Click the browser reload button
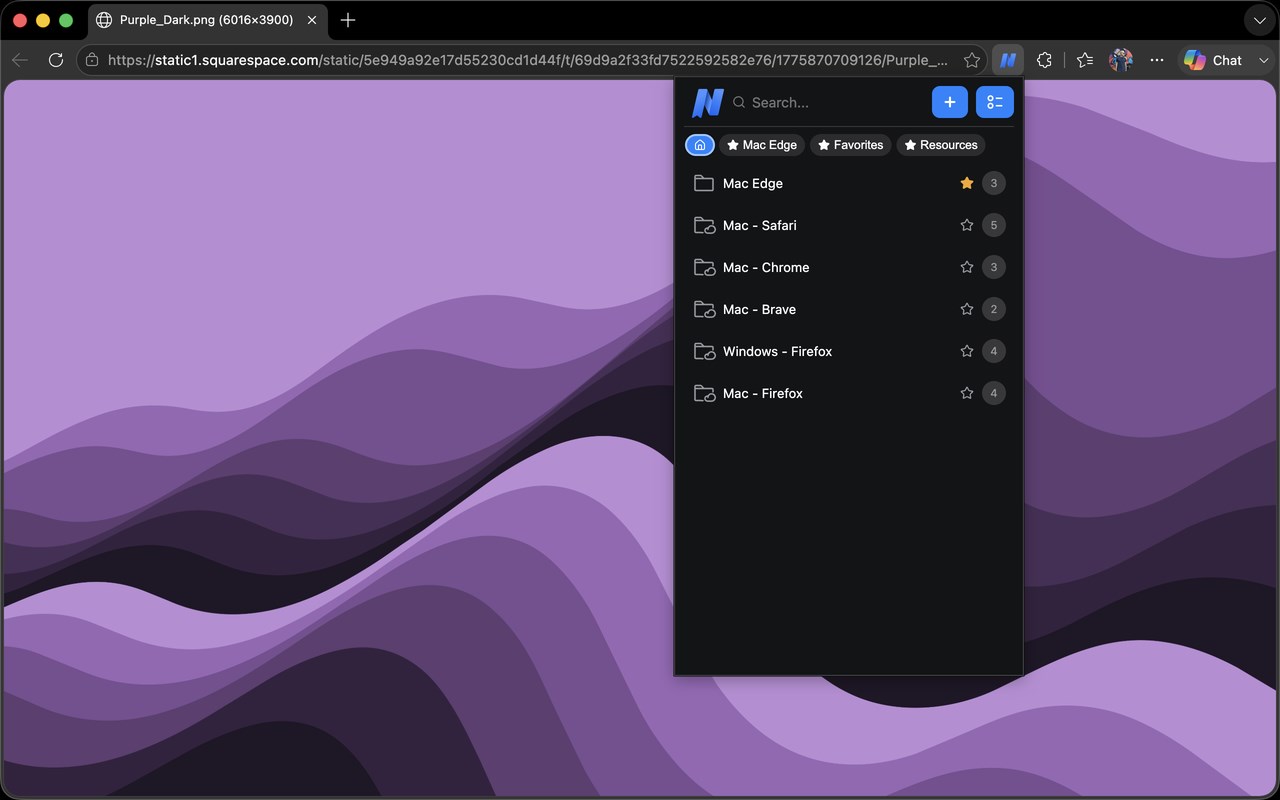The image size is (1280, 800). (56, 60)
